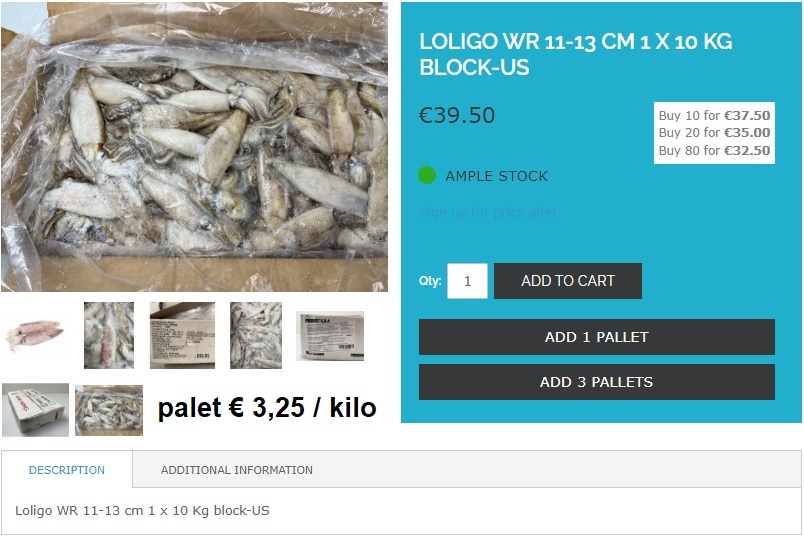This screenshot has width=804, height=540.
Task: Select the Buy 80 for €32.50 tier
Action: click(x=714, y=150)
